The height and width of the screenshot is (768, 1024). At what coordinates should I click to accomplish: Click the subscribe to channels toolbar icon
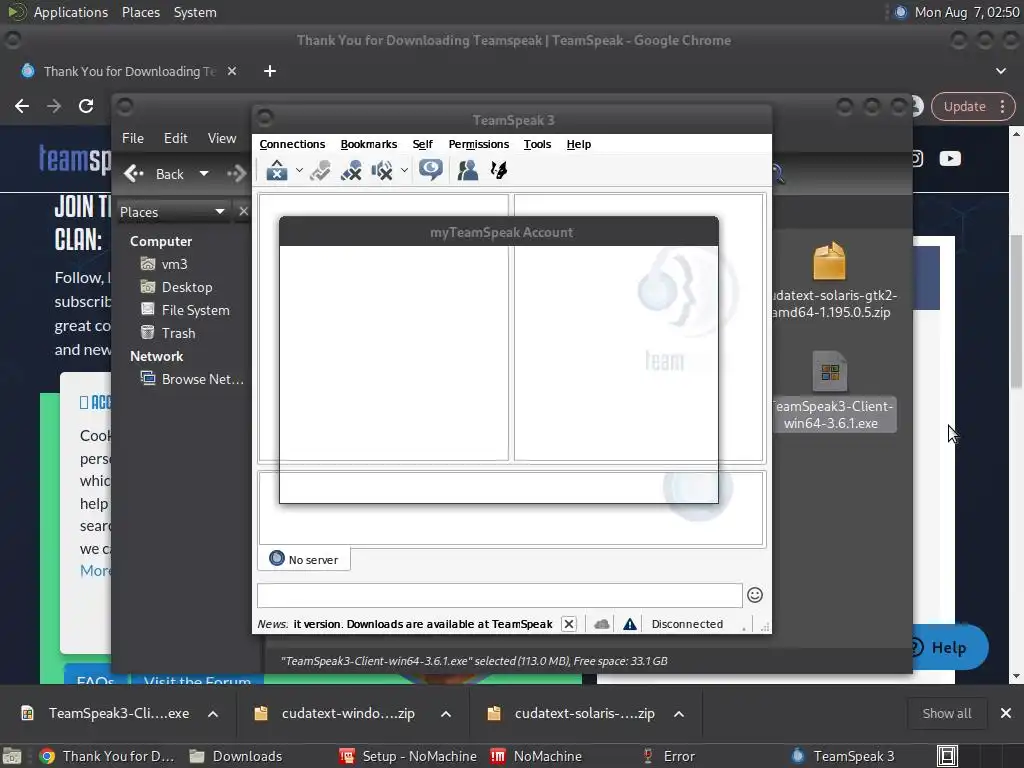[320, 170]
